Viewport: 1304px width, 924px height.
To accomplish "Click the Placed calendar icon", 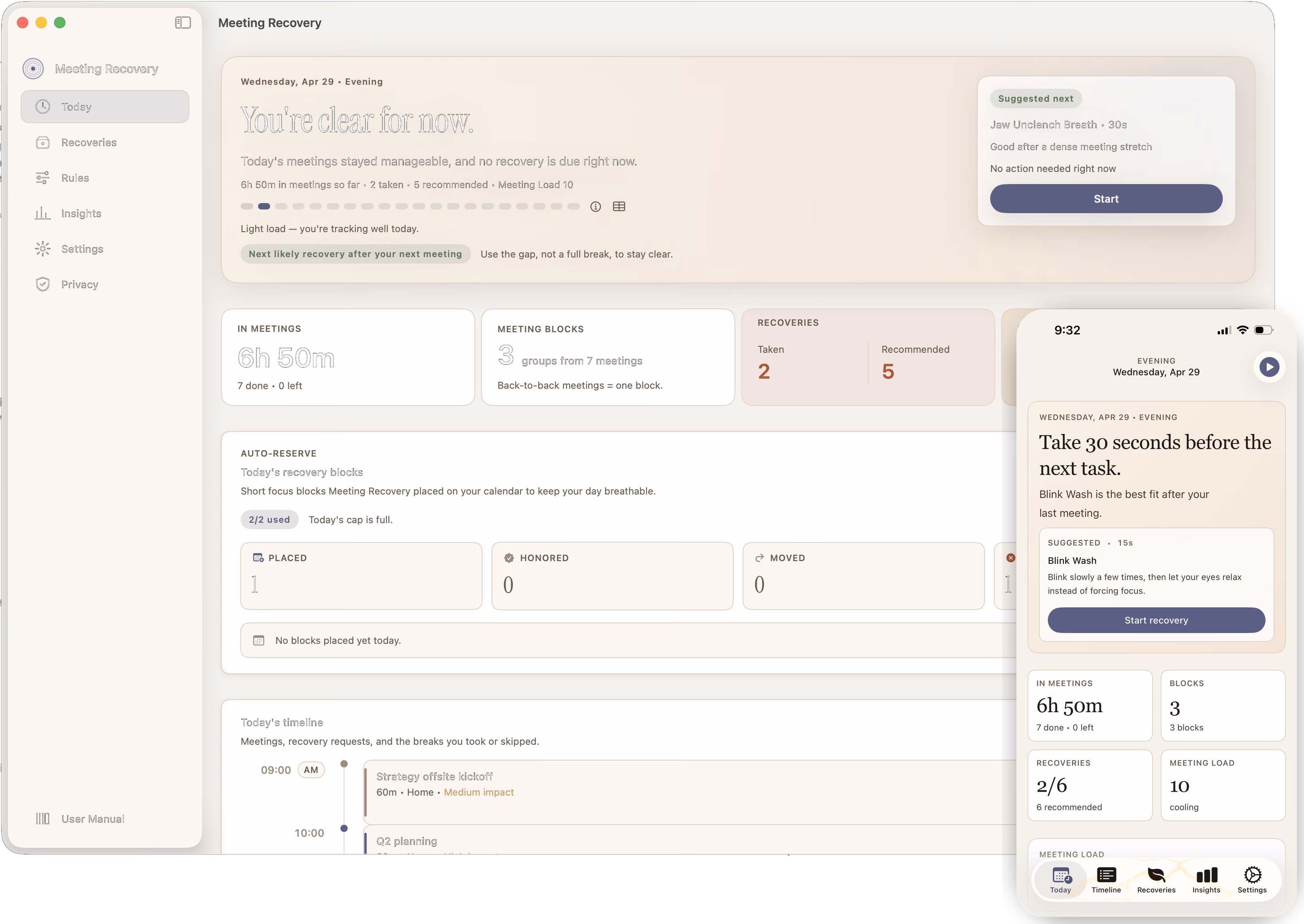I will pyautogui.click(x=258, y=558).
